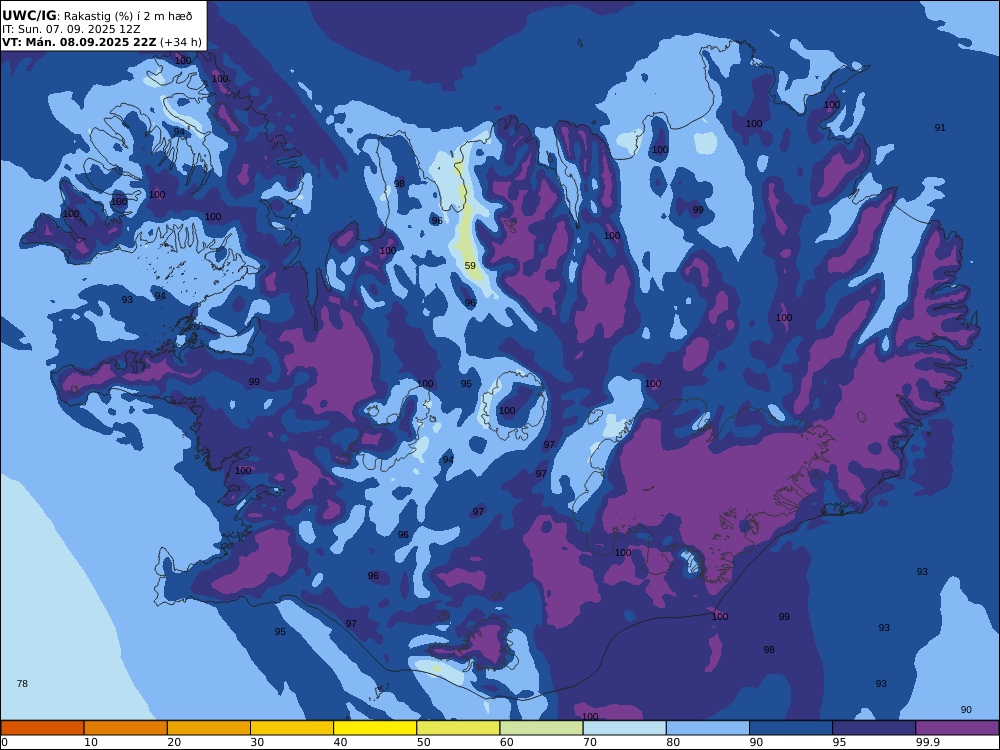Click the 'VT: Mán. 08.09.2025 22Z (+34 h)' line
1000x750 pixels.
coord(102,42)
